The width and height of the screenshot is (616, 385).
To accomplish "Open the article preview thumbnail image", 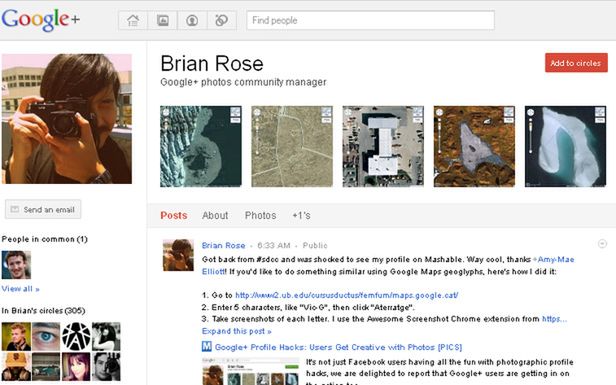I will pyautogui.click(x=251, y=371).
